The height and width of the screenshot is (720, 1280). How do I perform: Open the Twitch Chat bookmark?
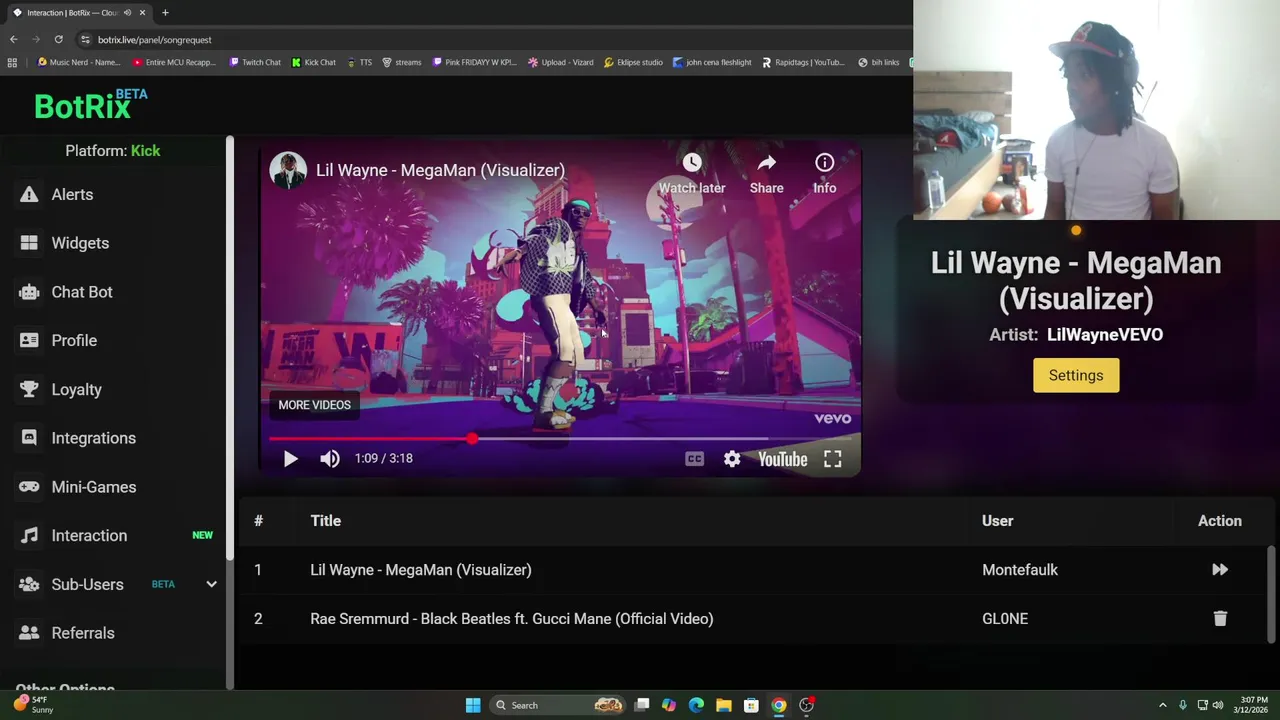pos(255,62)
